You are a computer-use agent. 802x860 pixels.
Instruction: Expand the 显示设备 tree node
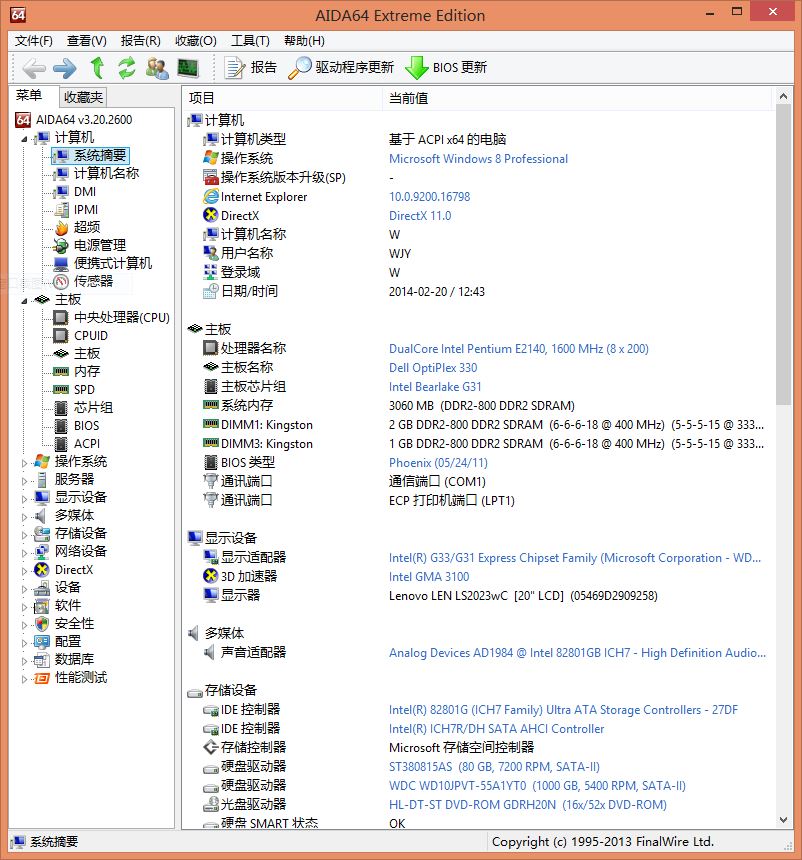(24, 499)
